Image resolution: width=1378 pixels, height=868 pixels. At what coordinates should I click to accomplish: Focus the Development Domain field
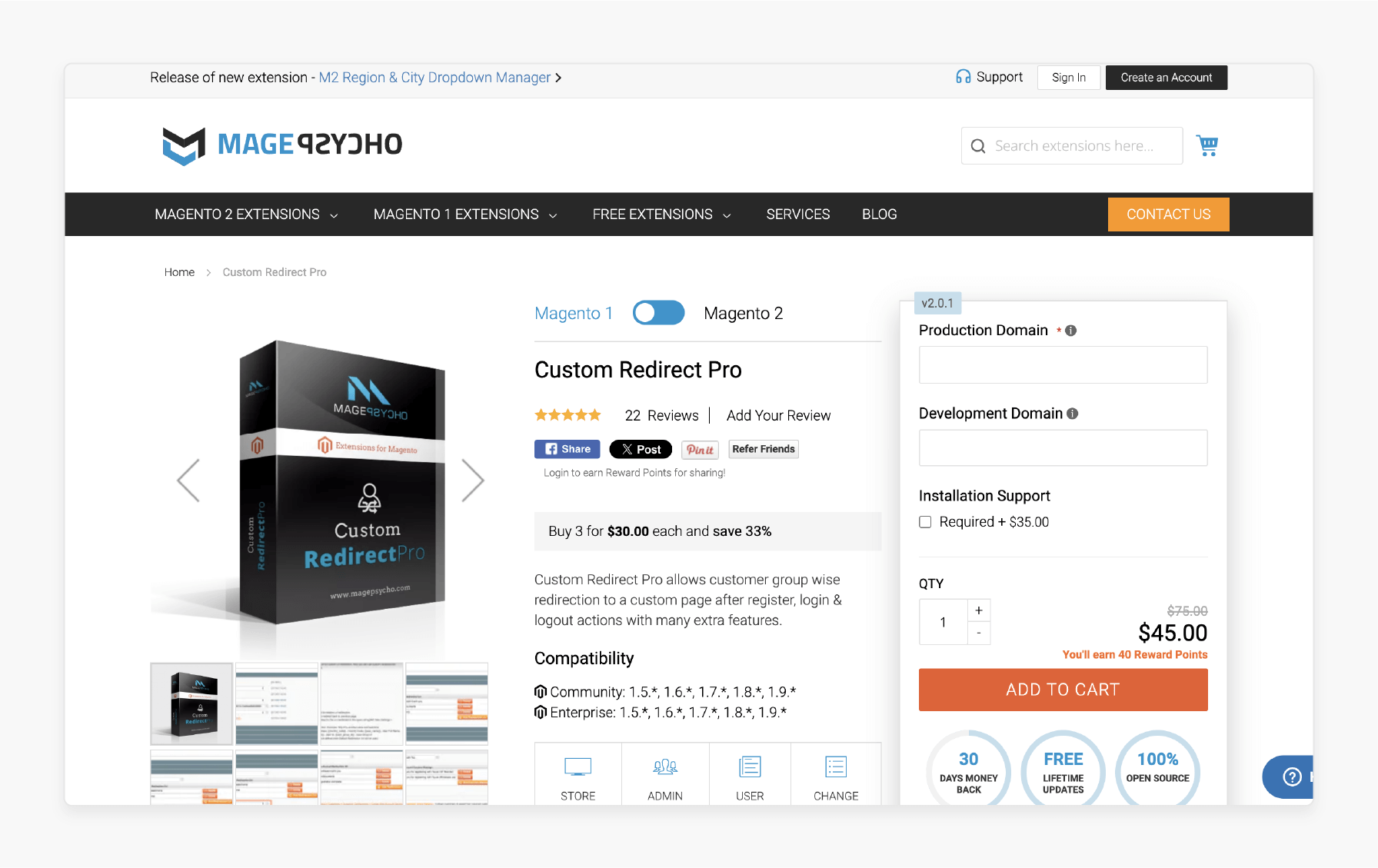1063,447
